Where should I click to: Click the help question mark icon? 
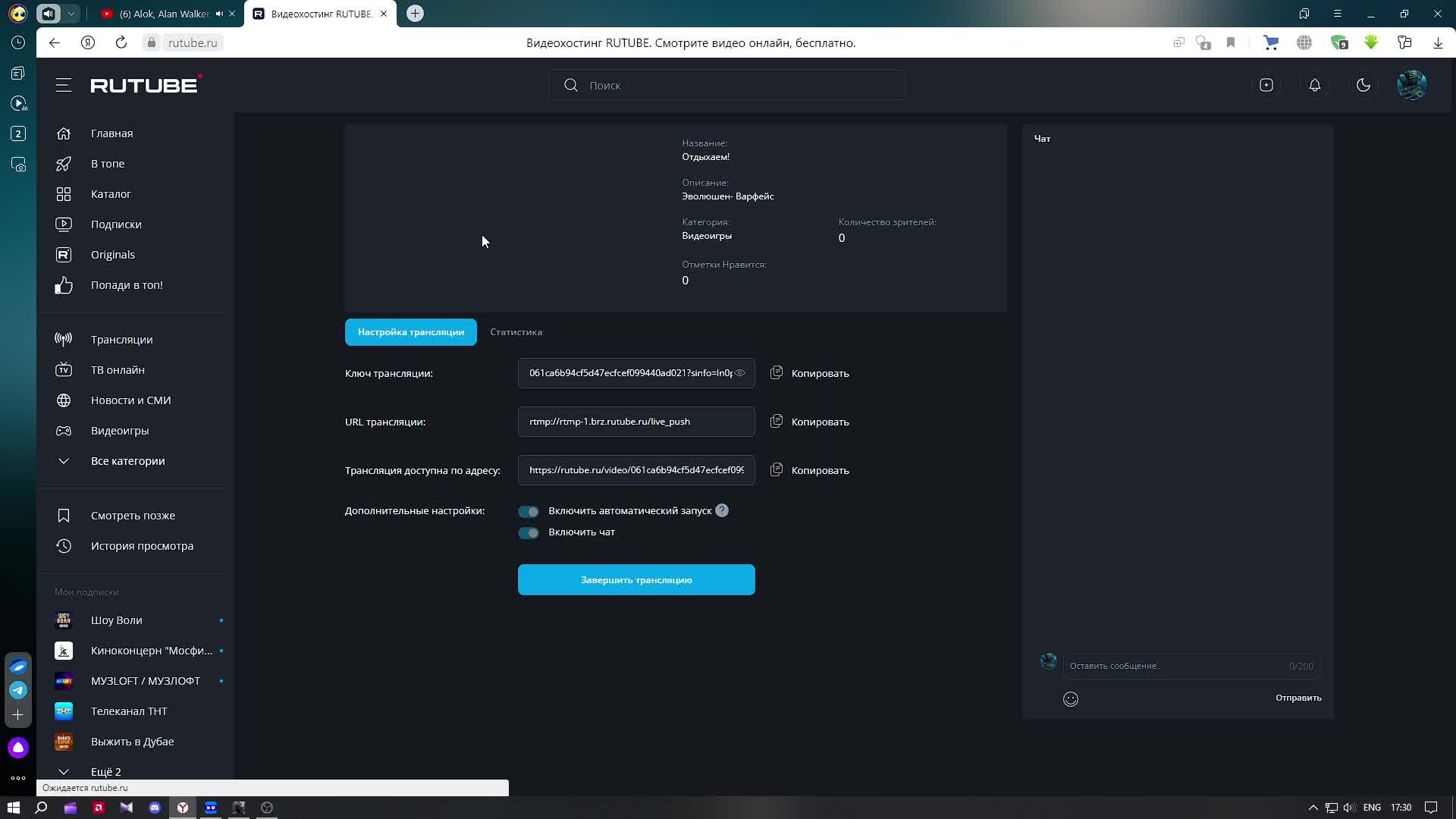[x=722, y=511]
